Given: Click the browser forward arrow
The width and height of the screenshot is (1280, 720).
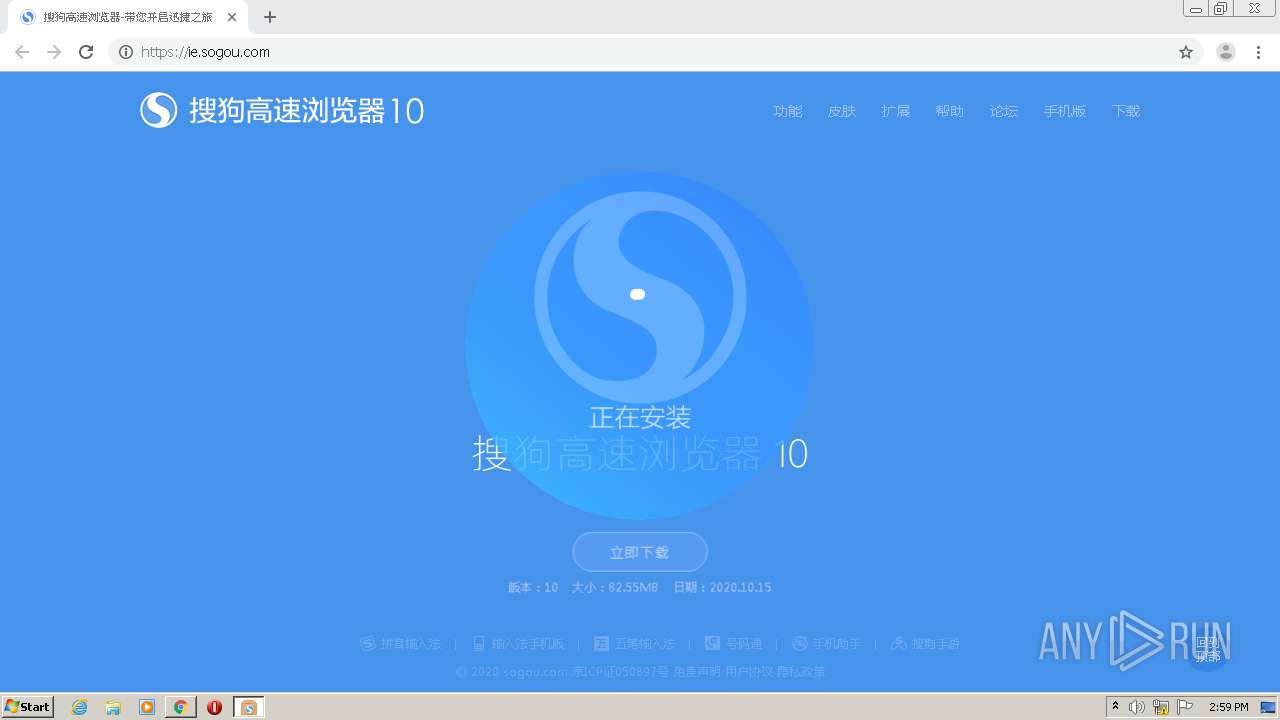Looking at the screenshot, I should pos(54,52).
